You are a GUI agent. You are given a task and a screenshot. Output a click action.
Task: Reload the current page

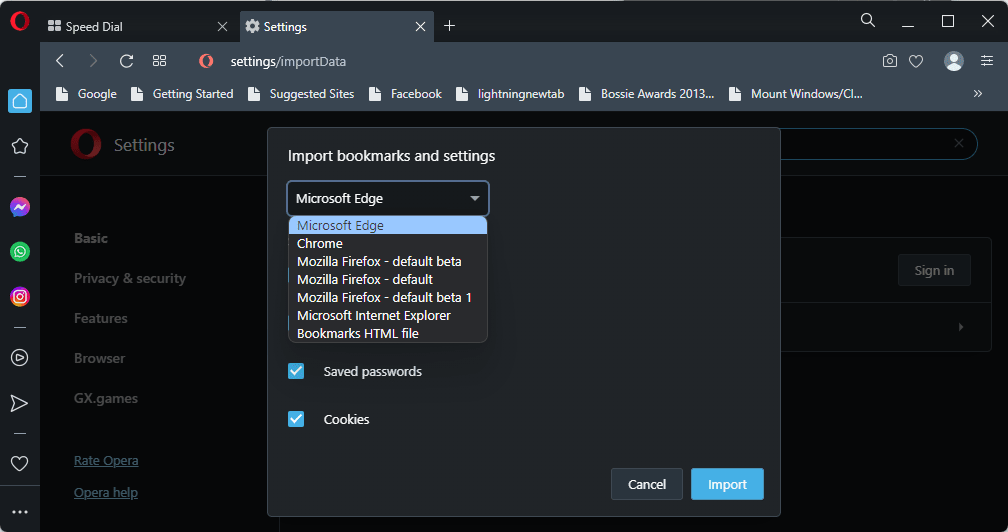[127, 61]
